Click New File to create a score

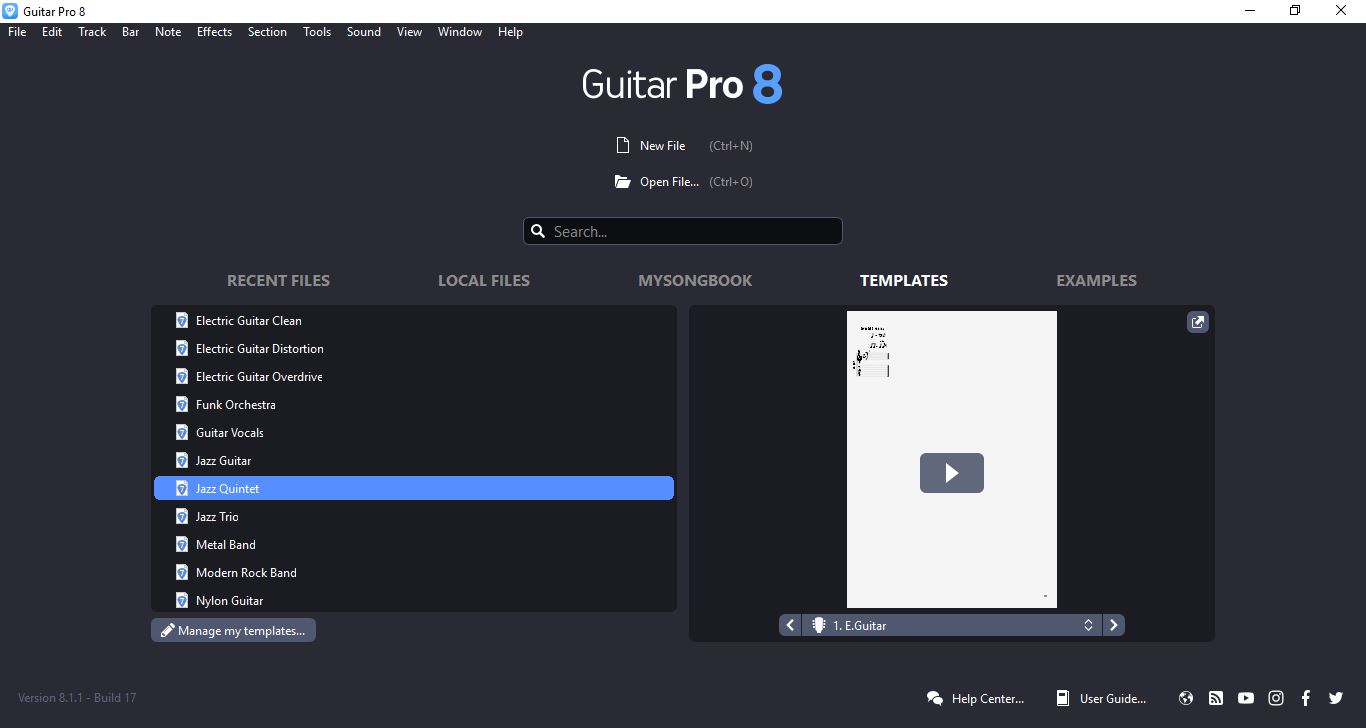click(663, 146)
